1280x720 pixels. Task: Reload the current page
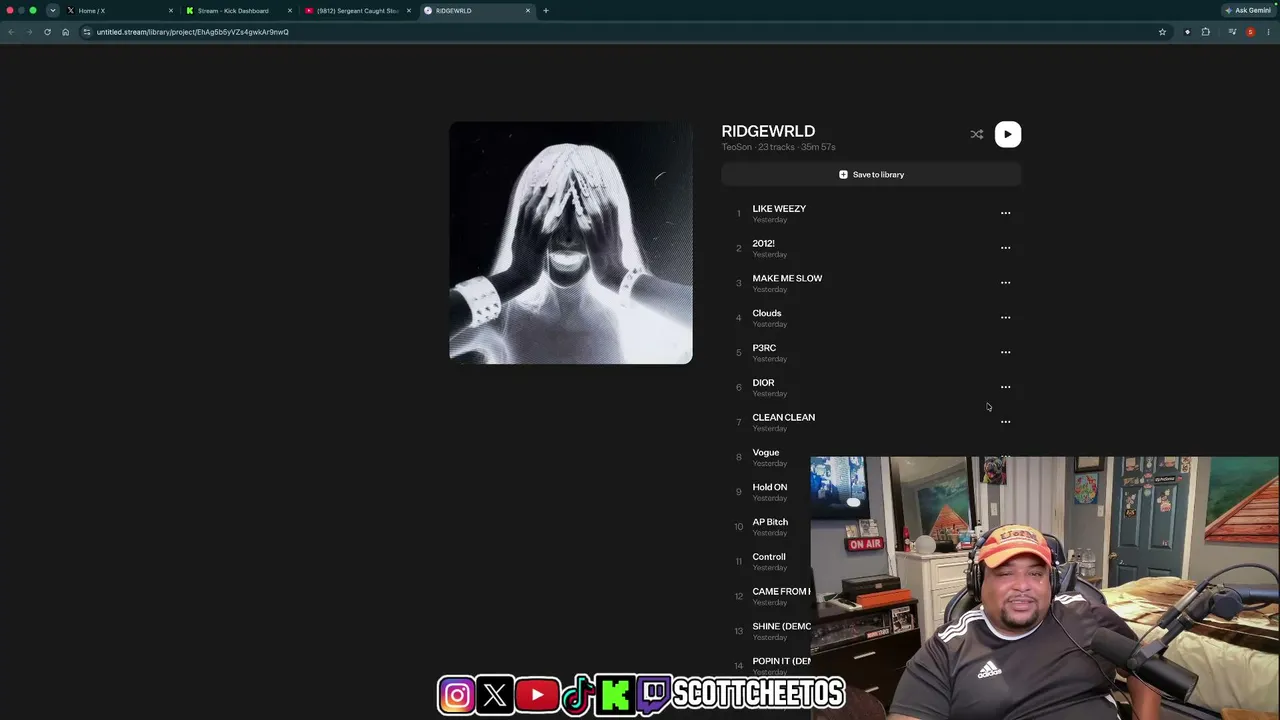pyautogui.click(x=47, y=32)
